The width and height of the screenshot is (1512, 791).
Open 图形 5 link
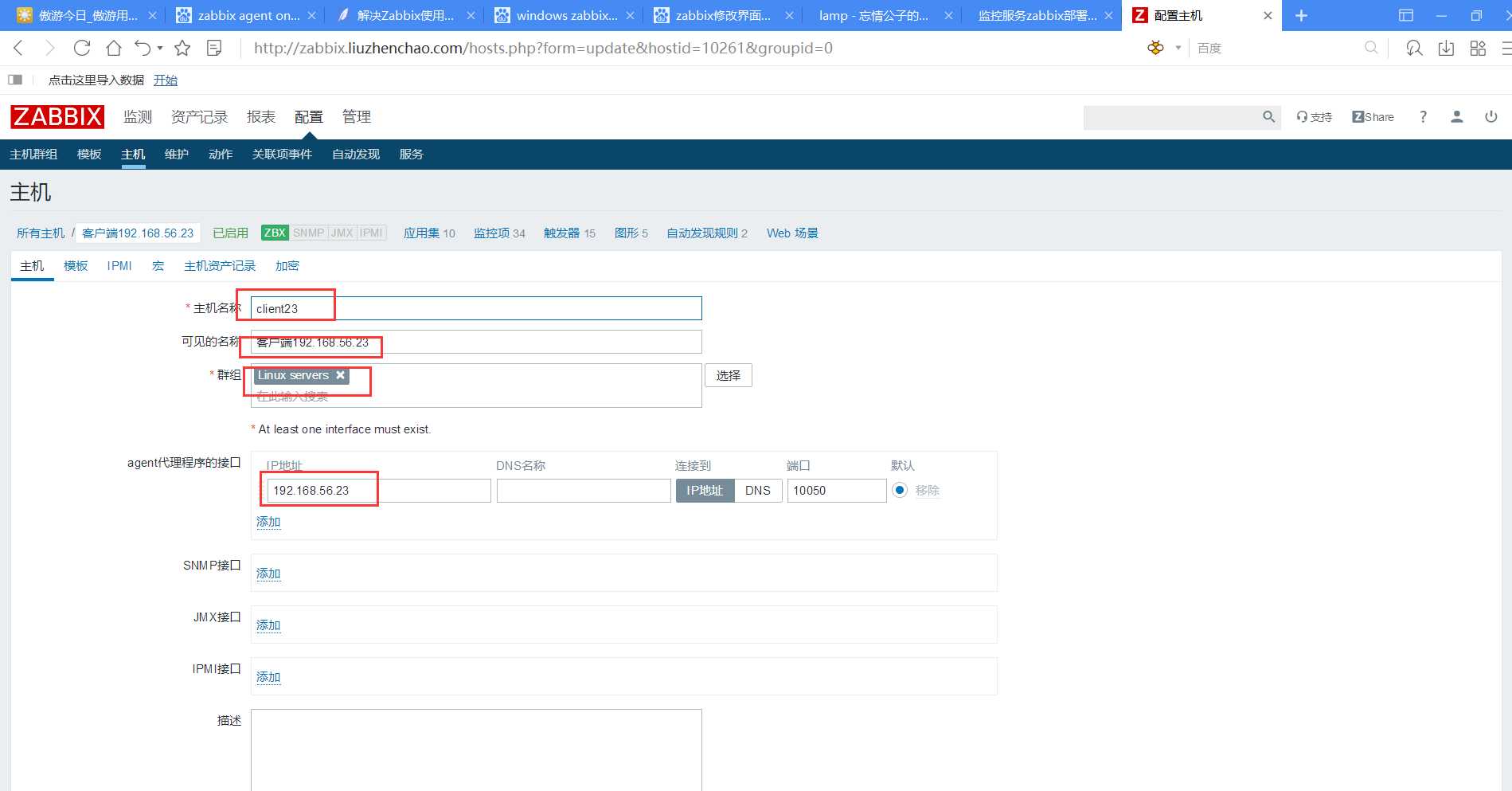(x=631, y=233)
